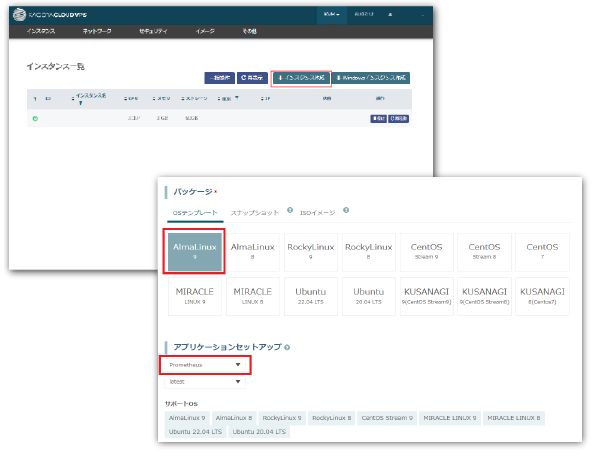Open the Prometheus application dropdown
This screenshot has height=461, width=600.
point(204,366)
